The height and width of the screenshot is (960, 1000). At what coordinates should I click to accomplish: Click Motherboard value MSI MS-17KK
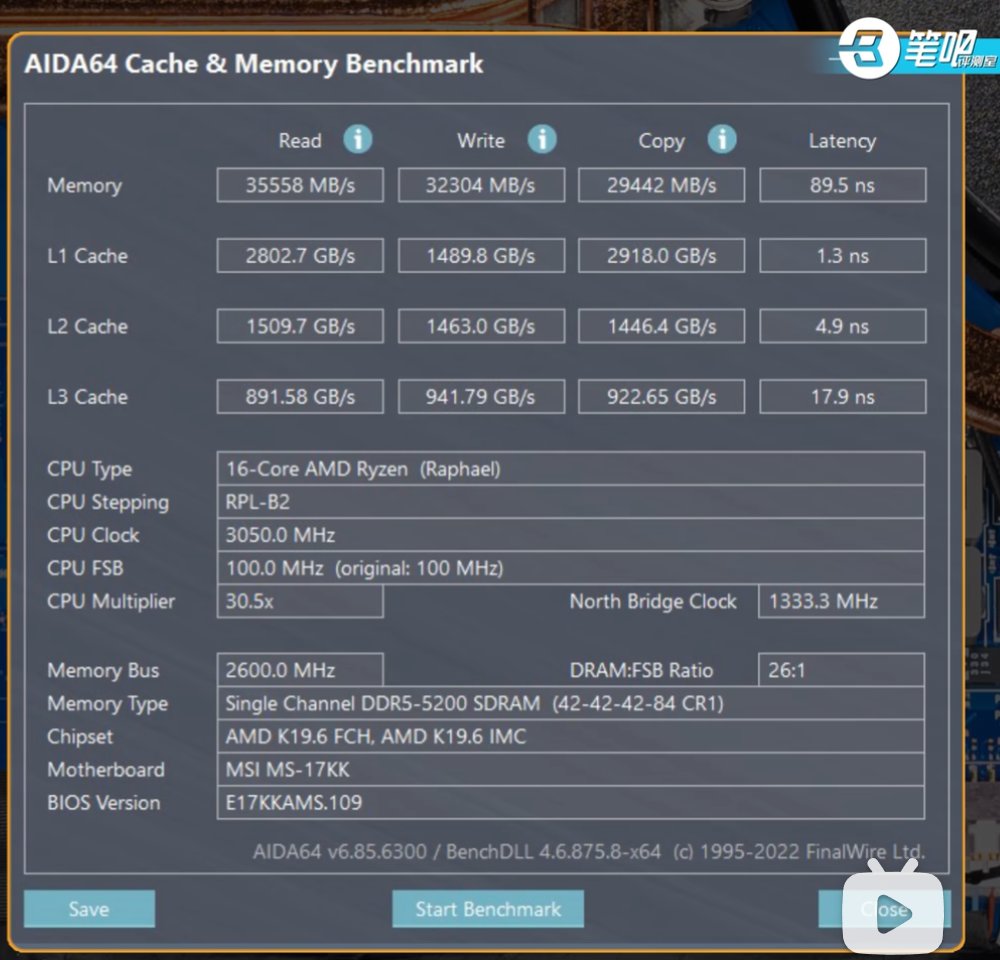(x=571, y=769)
